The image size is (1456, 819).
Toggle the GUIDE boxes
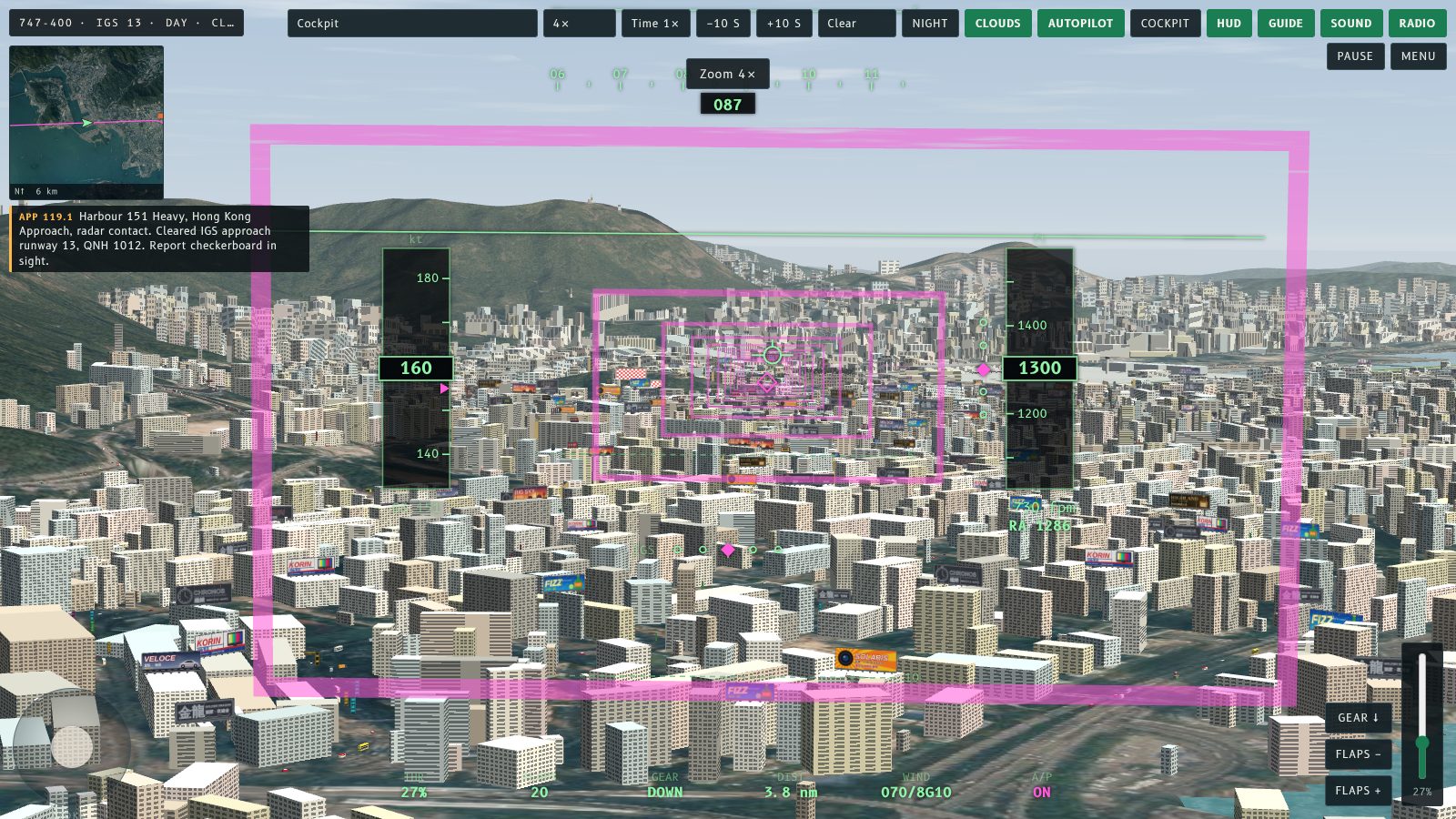pos(1286,23)
